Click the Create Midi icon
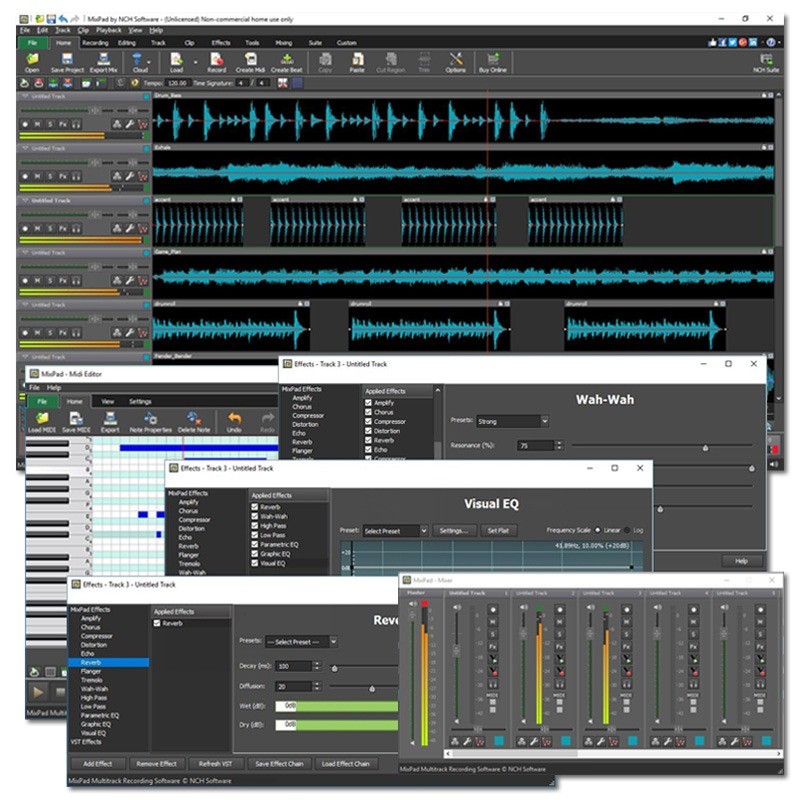The image size is (800, 800). (250, 63)
